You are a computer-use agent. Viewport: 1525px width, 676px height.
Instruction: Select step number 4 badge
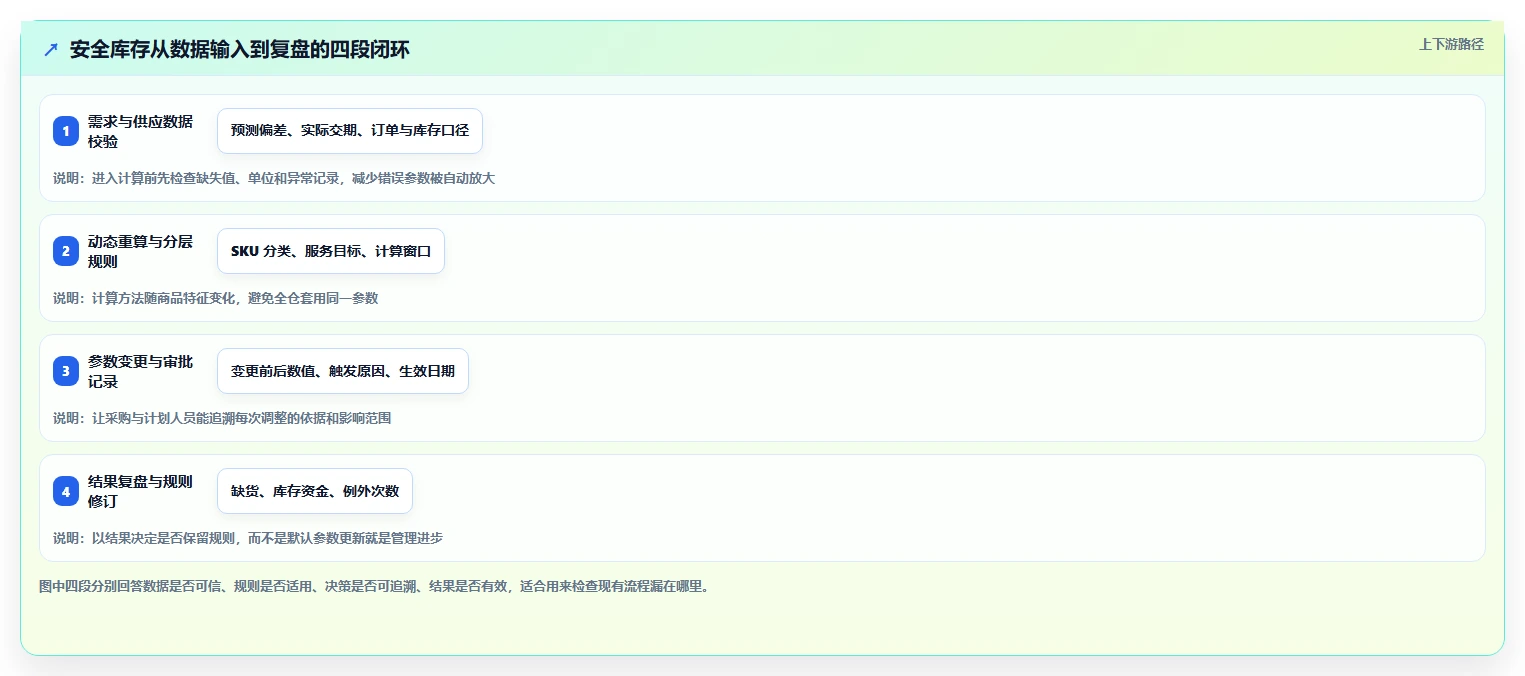click(x=66, y=491)
